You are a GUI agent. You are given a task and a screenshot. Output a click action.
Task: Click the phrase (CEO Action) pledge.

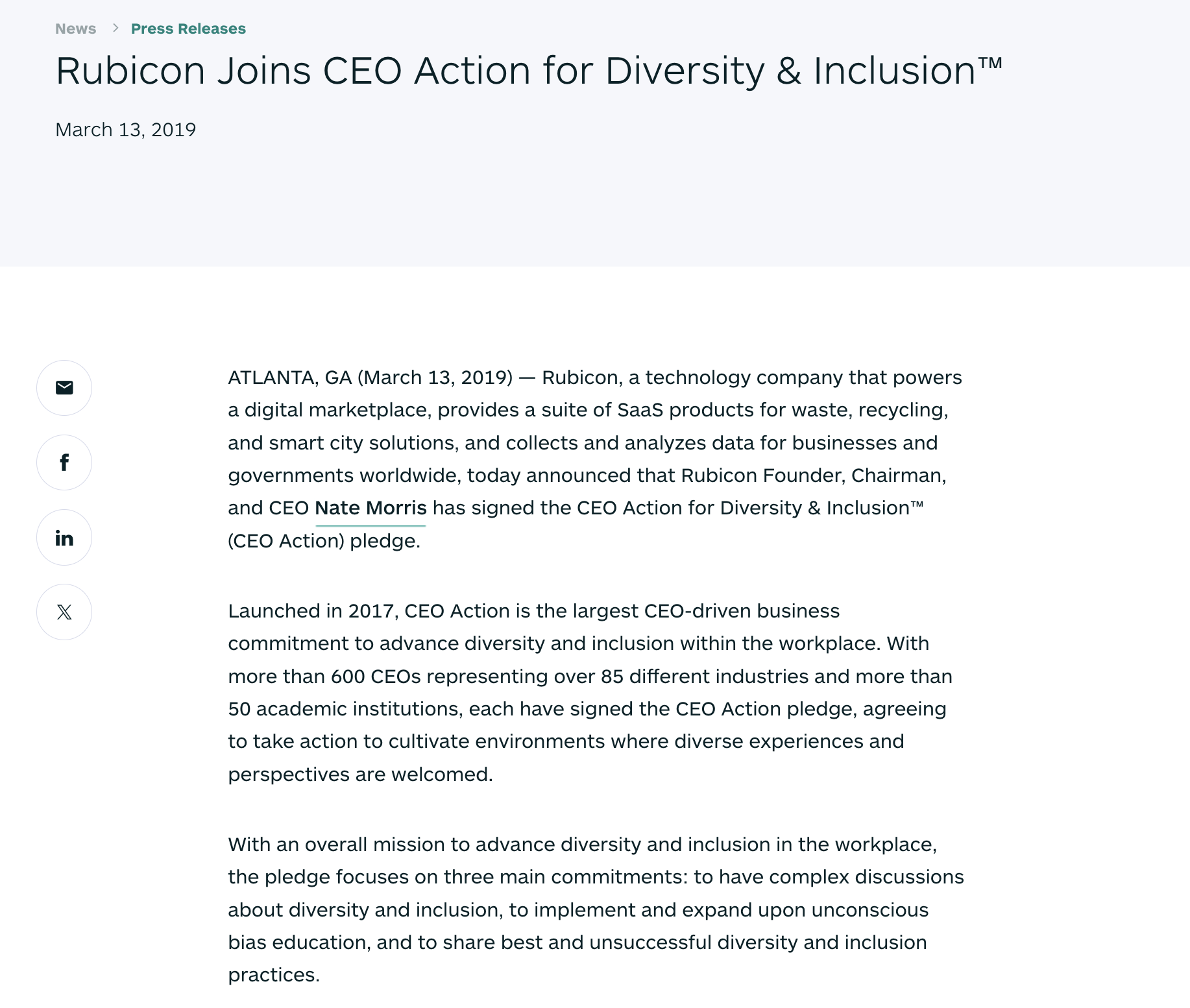(324, 541)
